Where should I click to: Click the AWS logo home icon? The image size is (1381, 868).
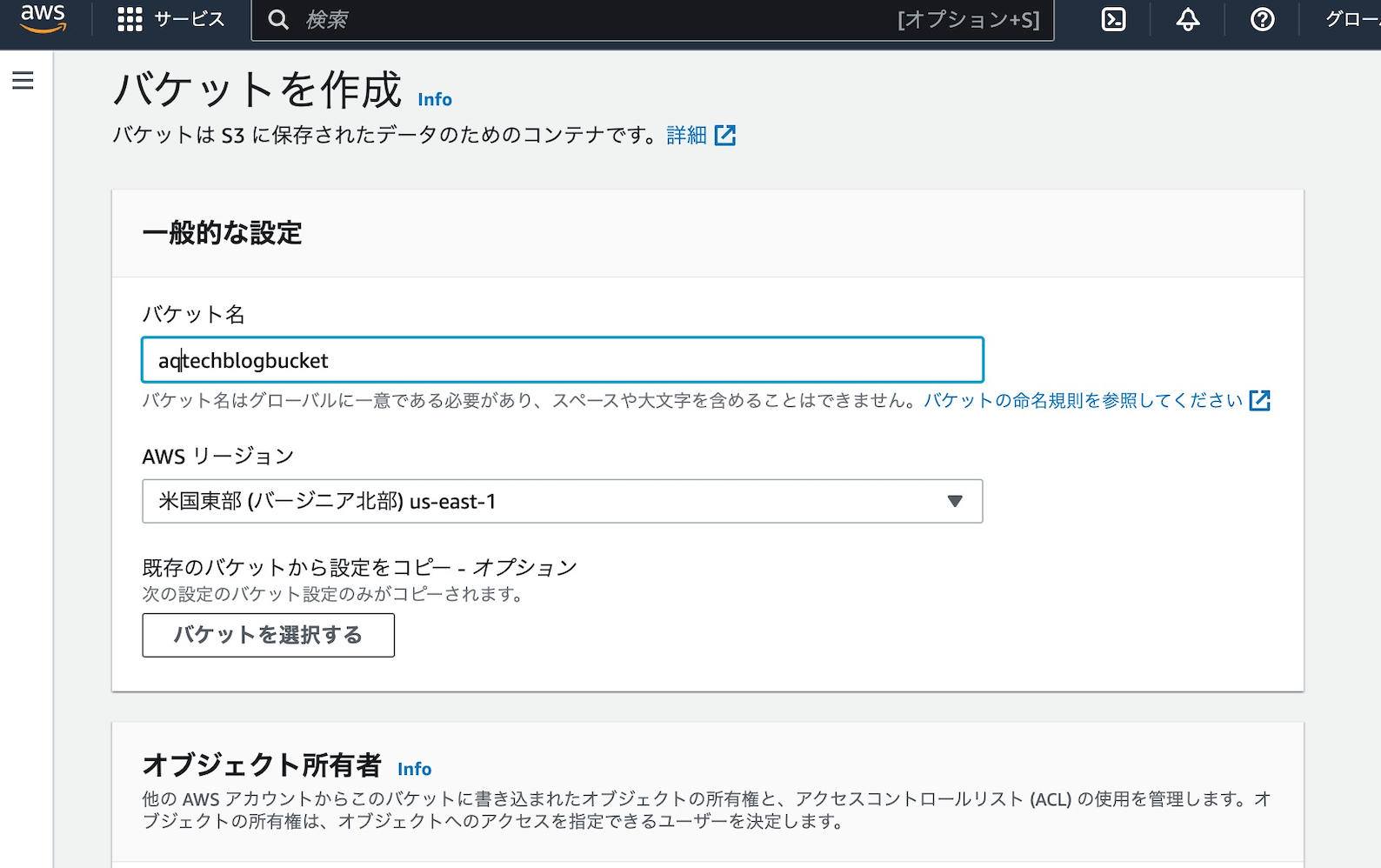[43, 18]
